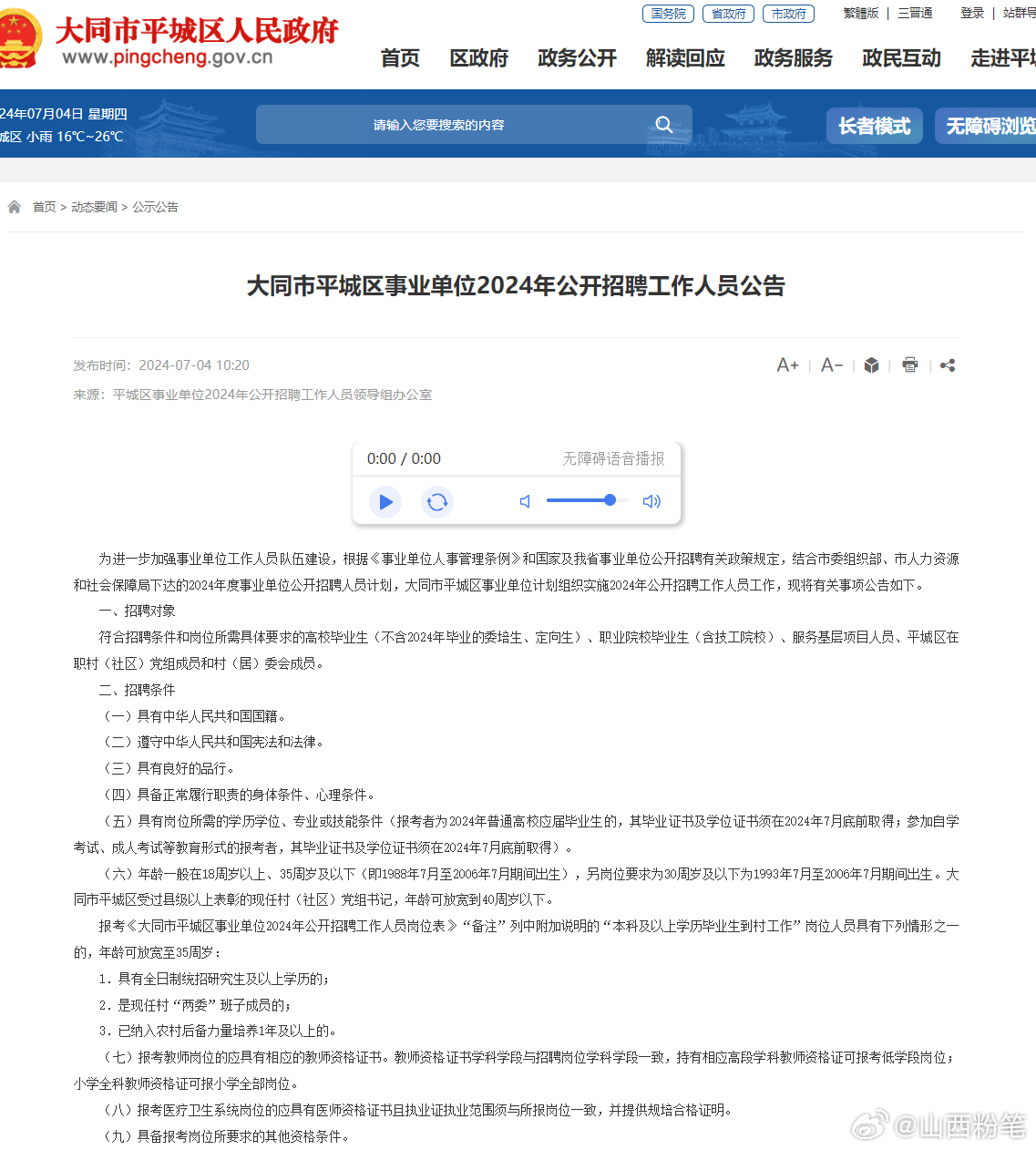Click the audio time 0:00 / 0:00

pos(404,458)
